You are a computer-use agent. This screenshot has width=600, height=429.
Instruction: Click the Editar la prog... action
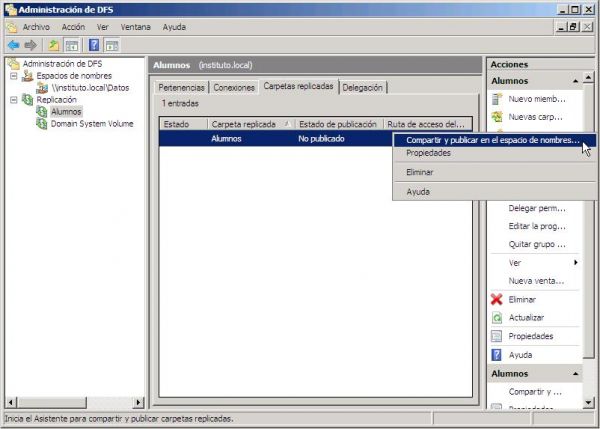click(537, 226)
